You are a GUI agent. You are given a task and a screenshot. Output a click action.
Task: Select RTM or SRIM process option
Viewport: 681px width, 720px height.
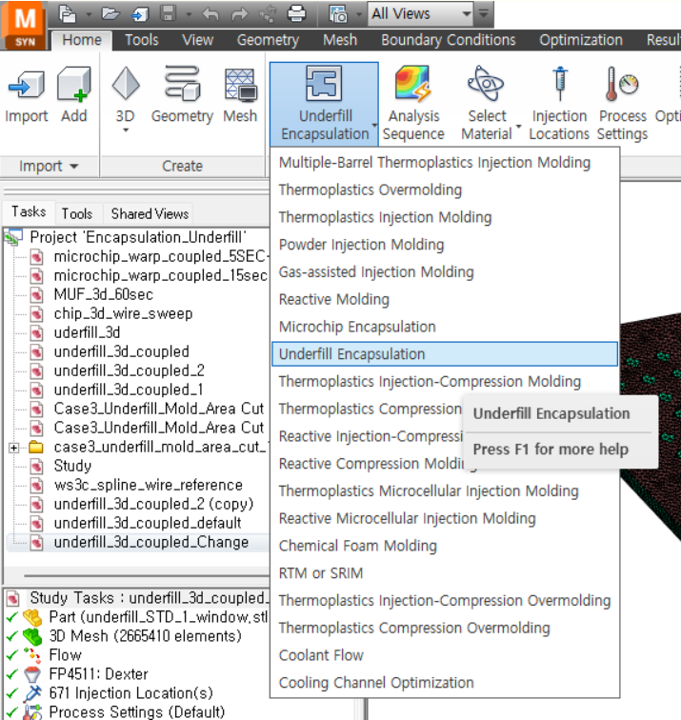[x=320, y=573]
